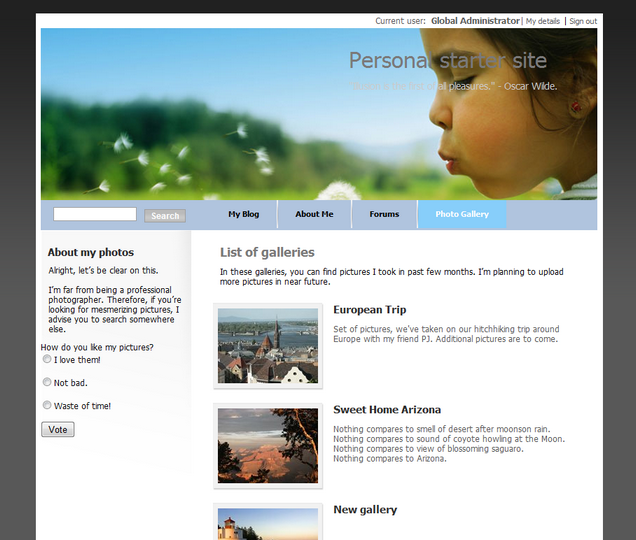Go to the About Me page
This screenshot has width=636, height=540.
[314, 214]
